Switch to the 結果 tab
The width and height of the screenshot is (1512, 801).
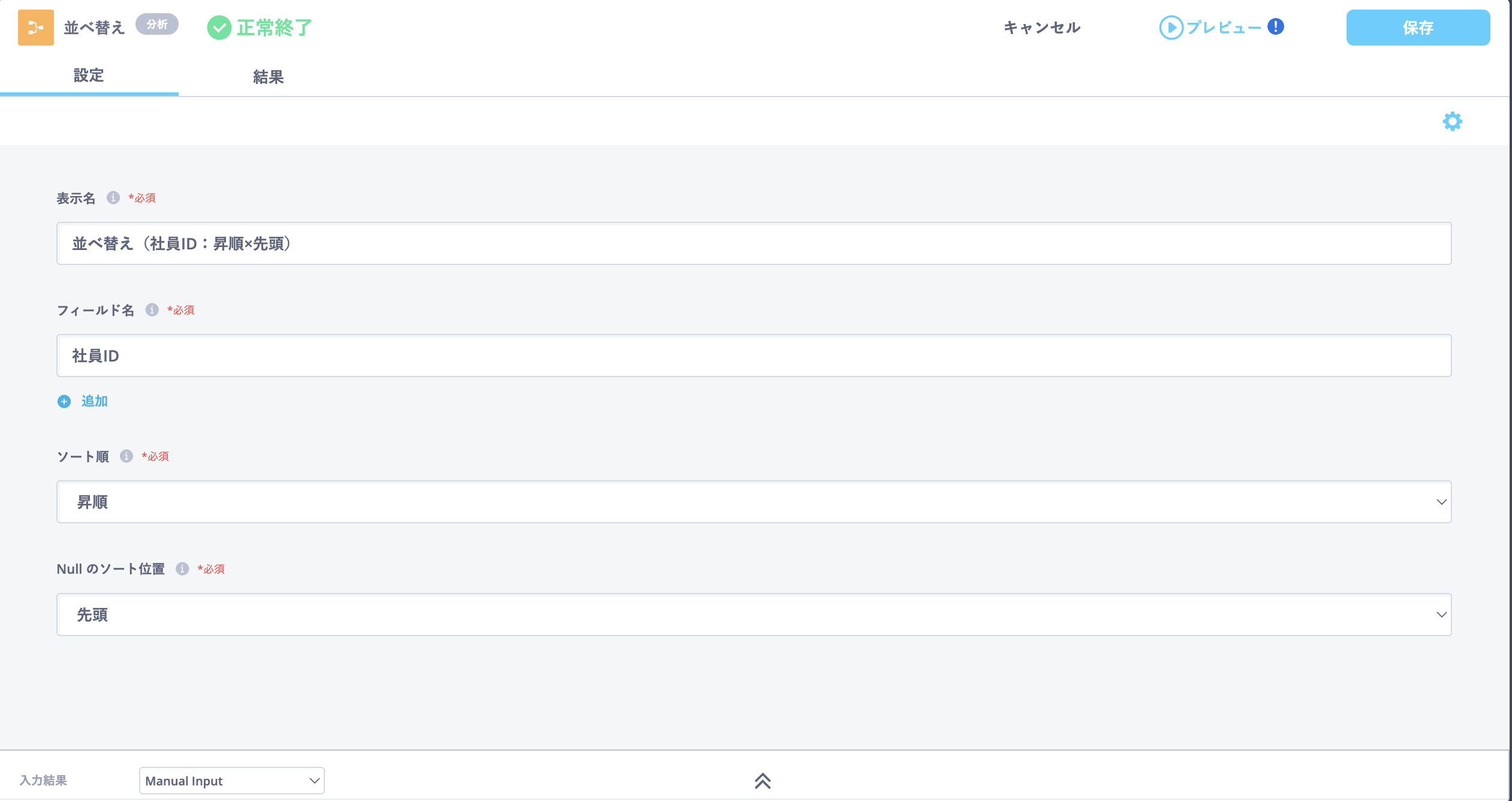point(268,77)
